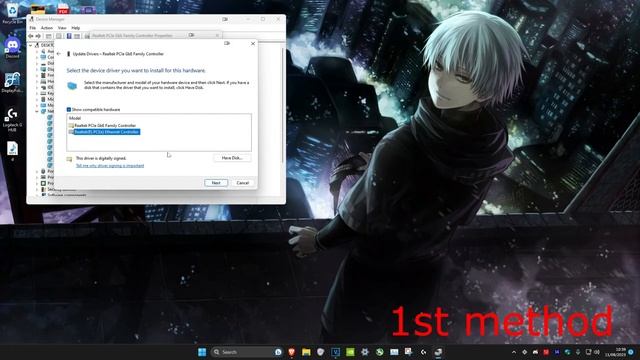Open View menu in Device Manager
The width and height of the screenshot is (640, 360).
tap(62, 28)
